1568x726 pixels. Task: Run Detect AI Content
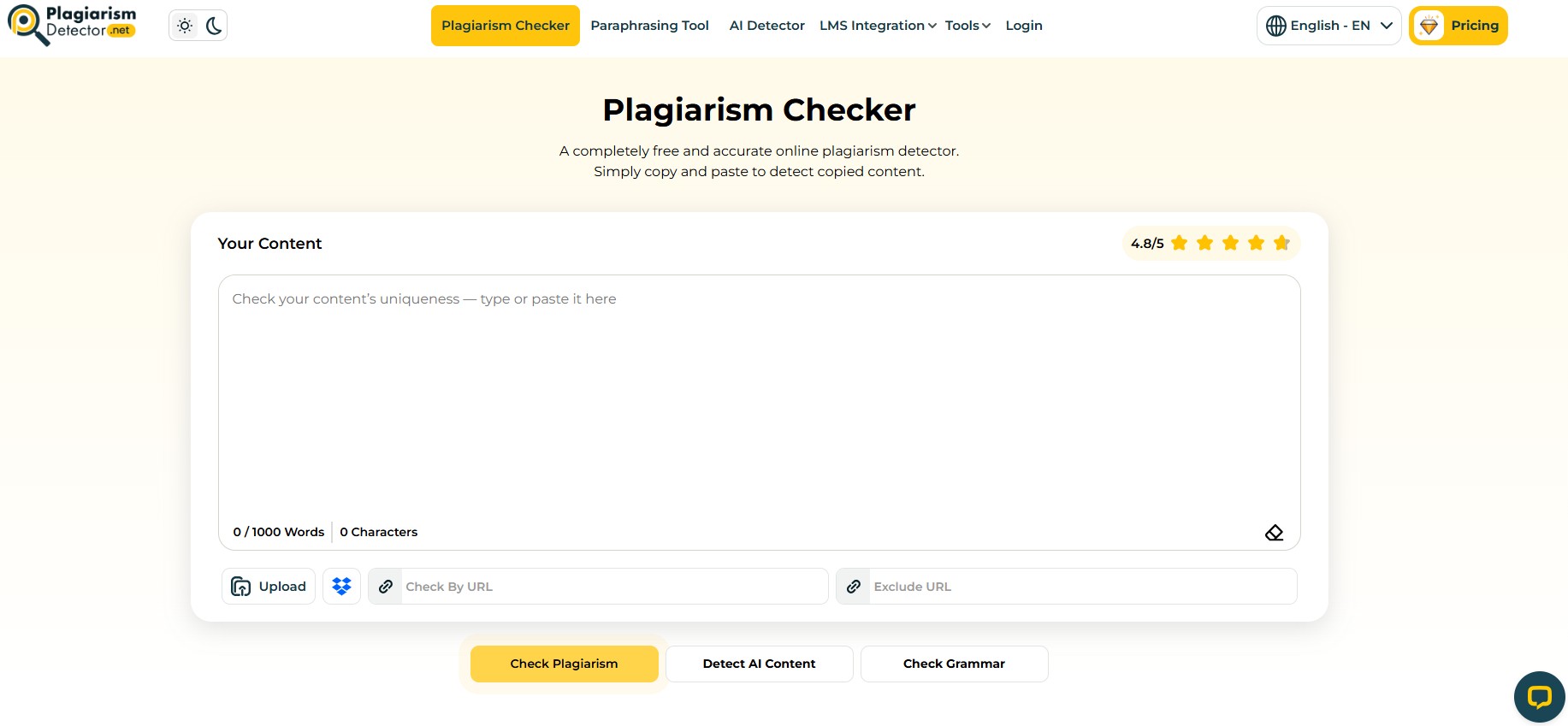[760, 664]
